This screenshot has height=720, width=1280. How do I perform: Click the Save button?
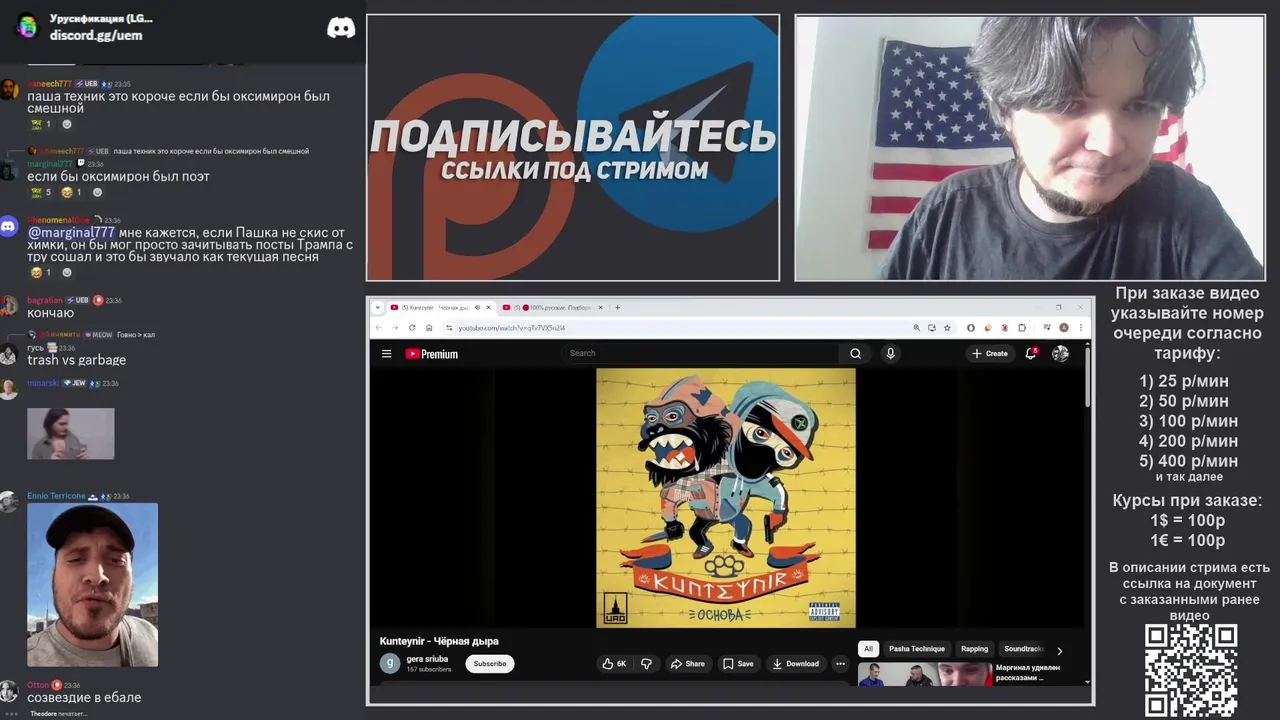pyautogui.click(x=739, y=664)
